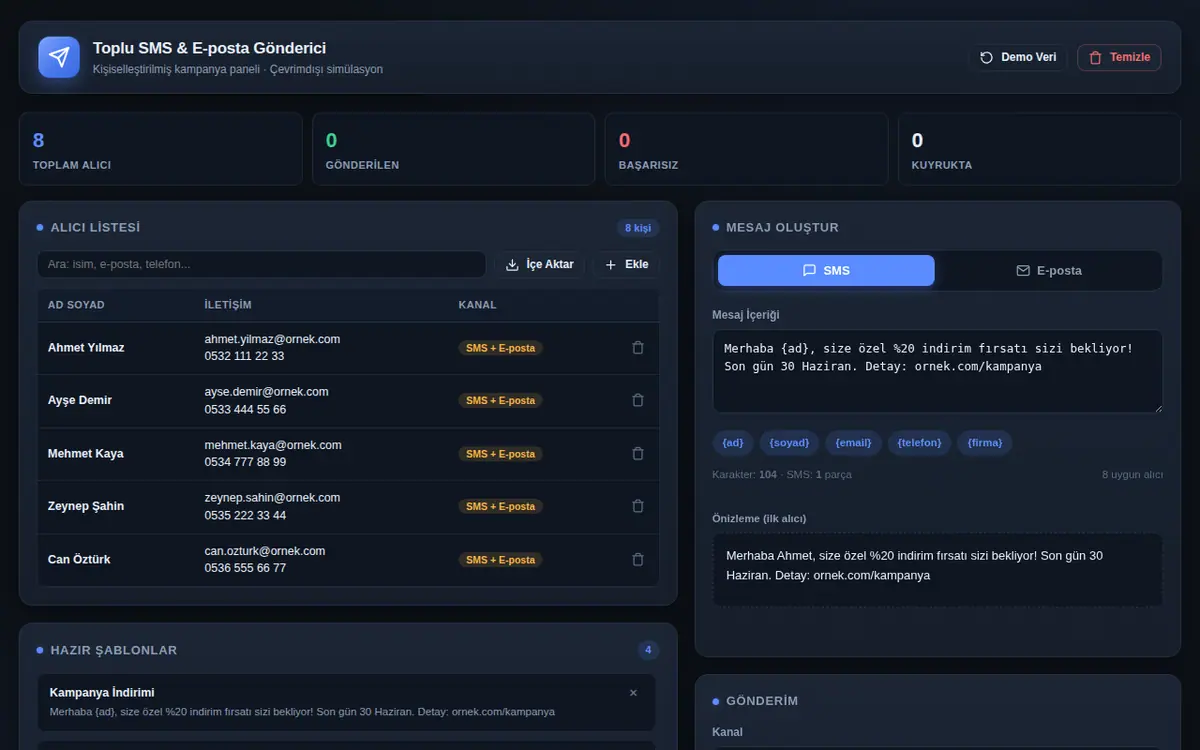The image size is (1200, 750).
Task: Remove Ayşe Demir using trash icon
Action: [638, 400]
